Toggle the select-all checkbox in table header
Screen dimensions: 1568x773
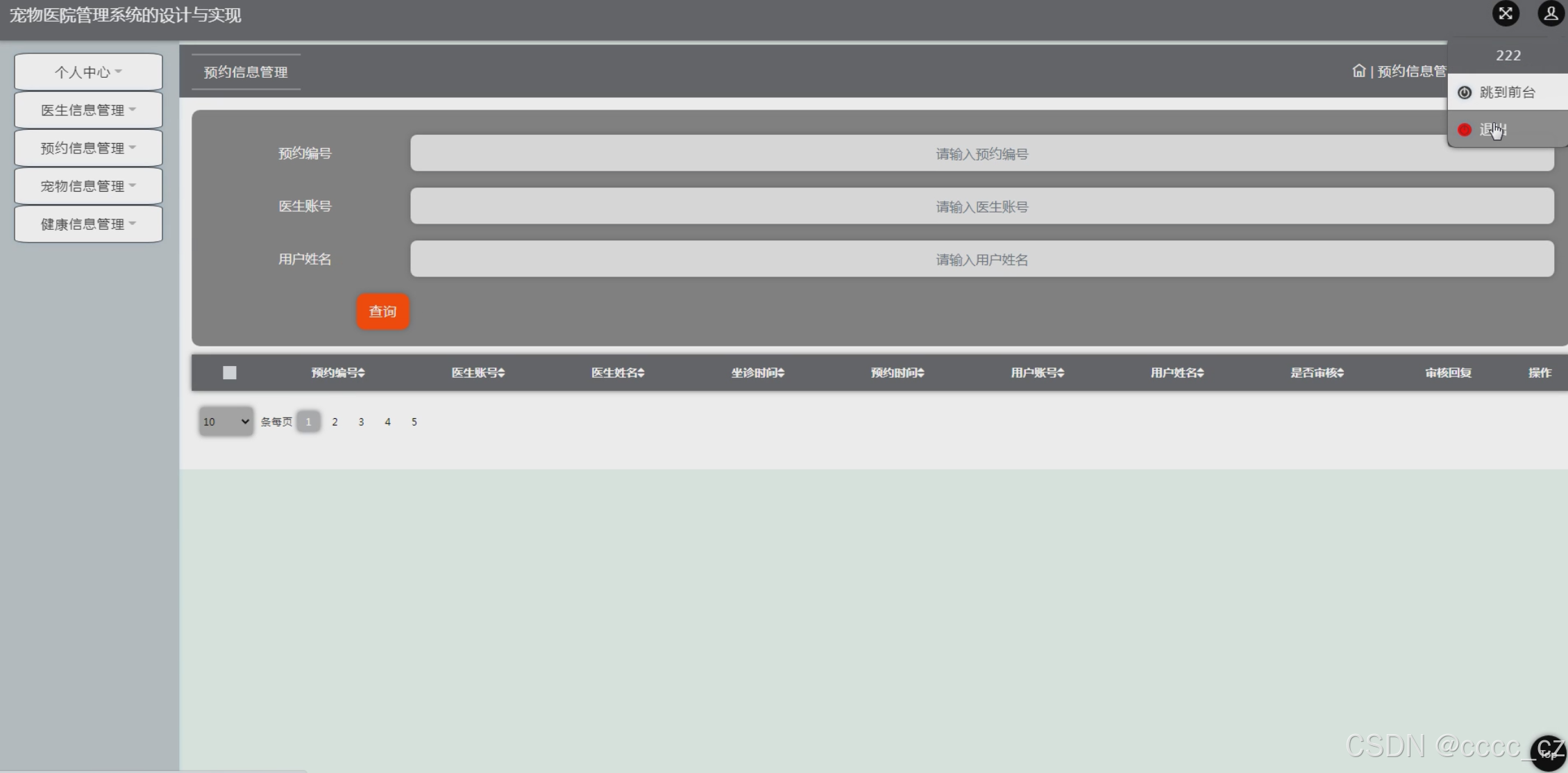(x=230, y=373)
